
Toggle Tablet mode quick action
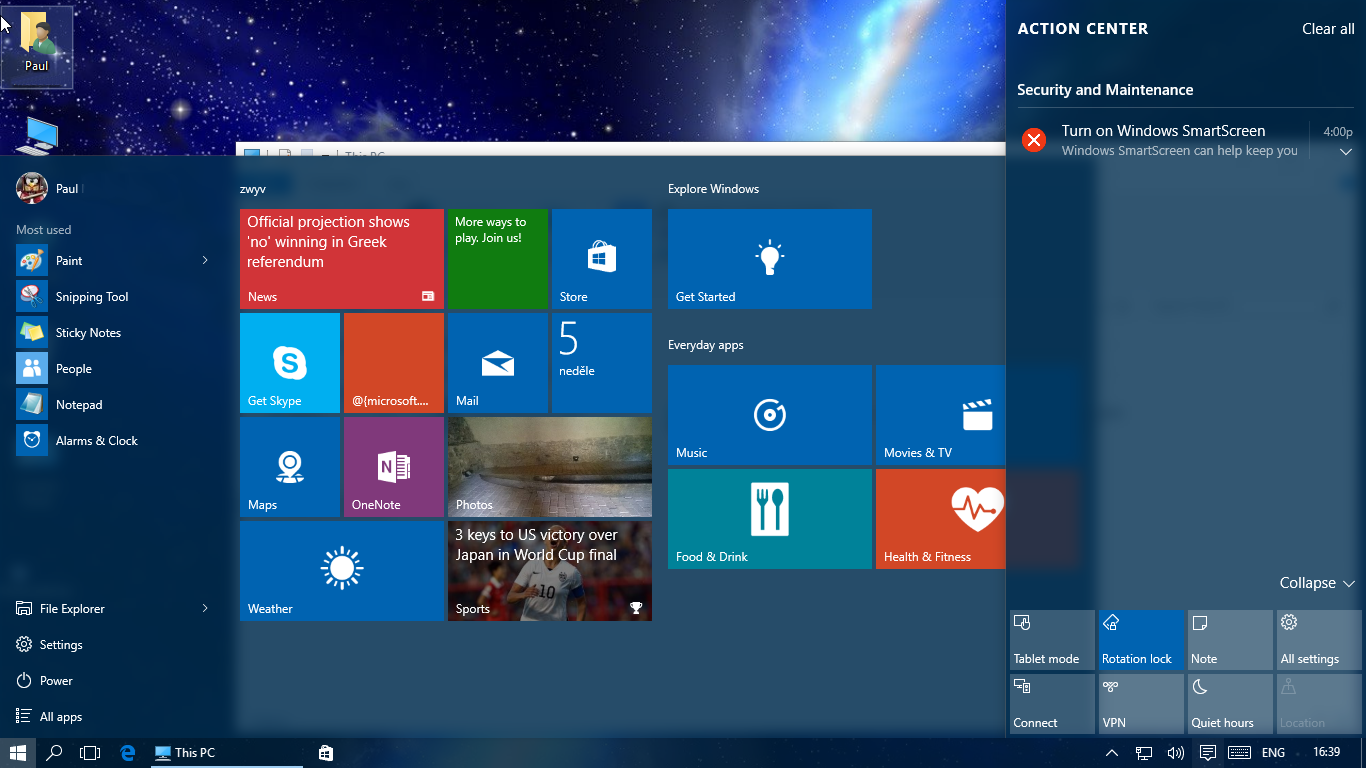tap(1052, 640)
